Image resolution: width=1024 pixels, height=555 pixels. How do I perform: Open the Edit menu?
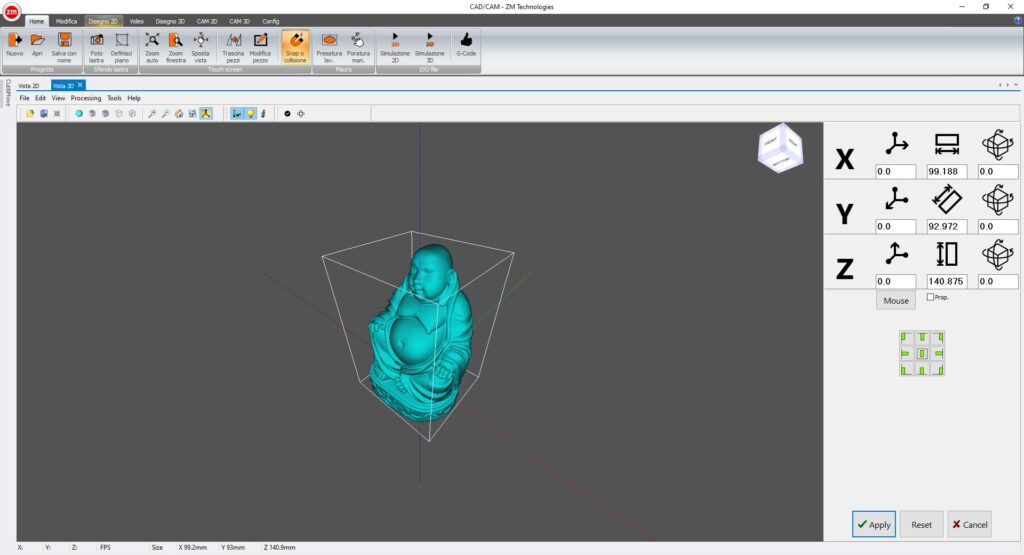[40, 98]
